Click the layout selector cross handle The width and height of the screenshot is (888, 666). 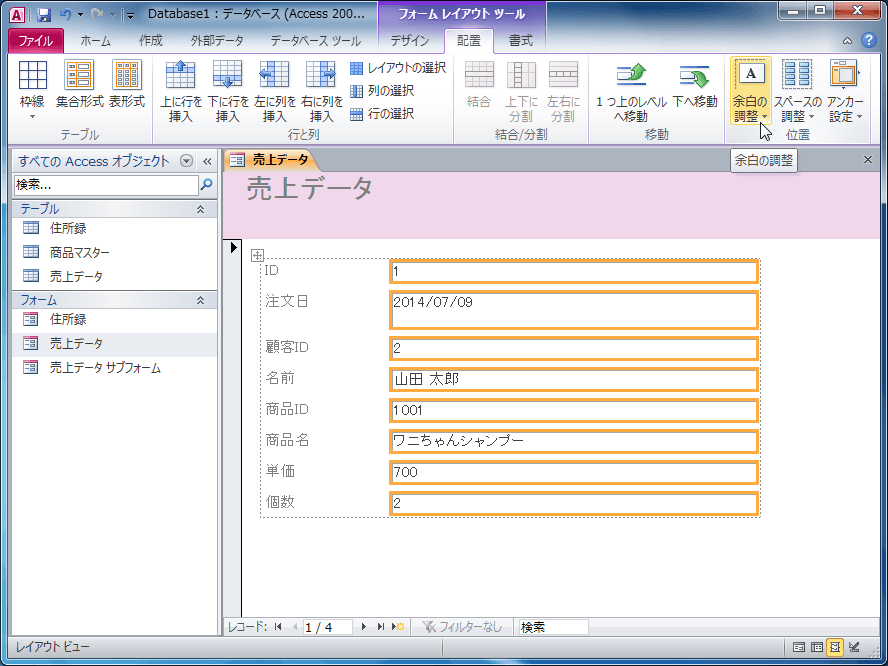coord(257,255)
